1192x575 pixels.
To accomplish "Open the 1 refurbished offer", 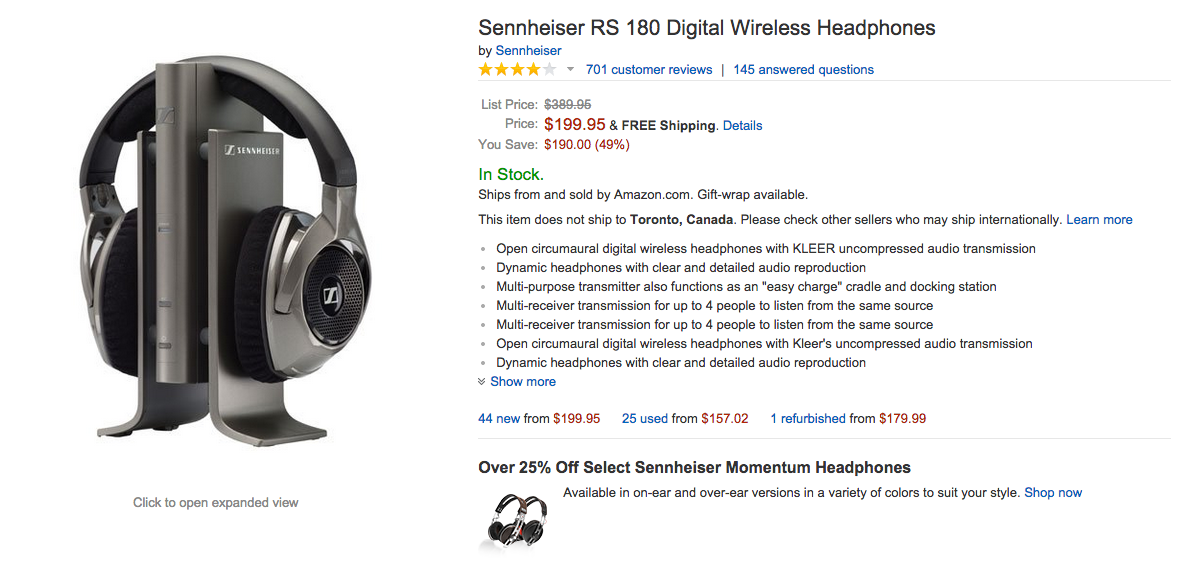I will point(808,419).
